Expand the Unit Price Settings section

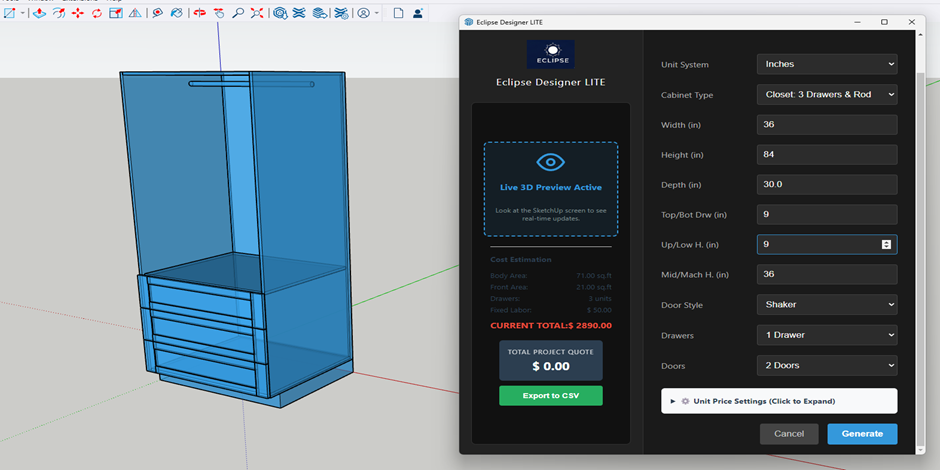[x=779, y=401]
